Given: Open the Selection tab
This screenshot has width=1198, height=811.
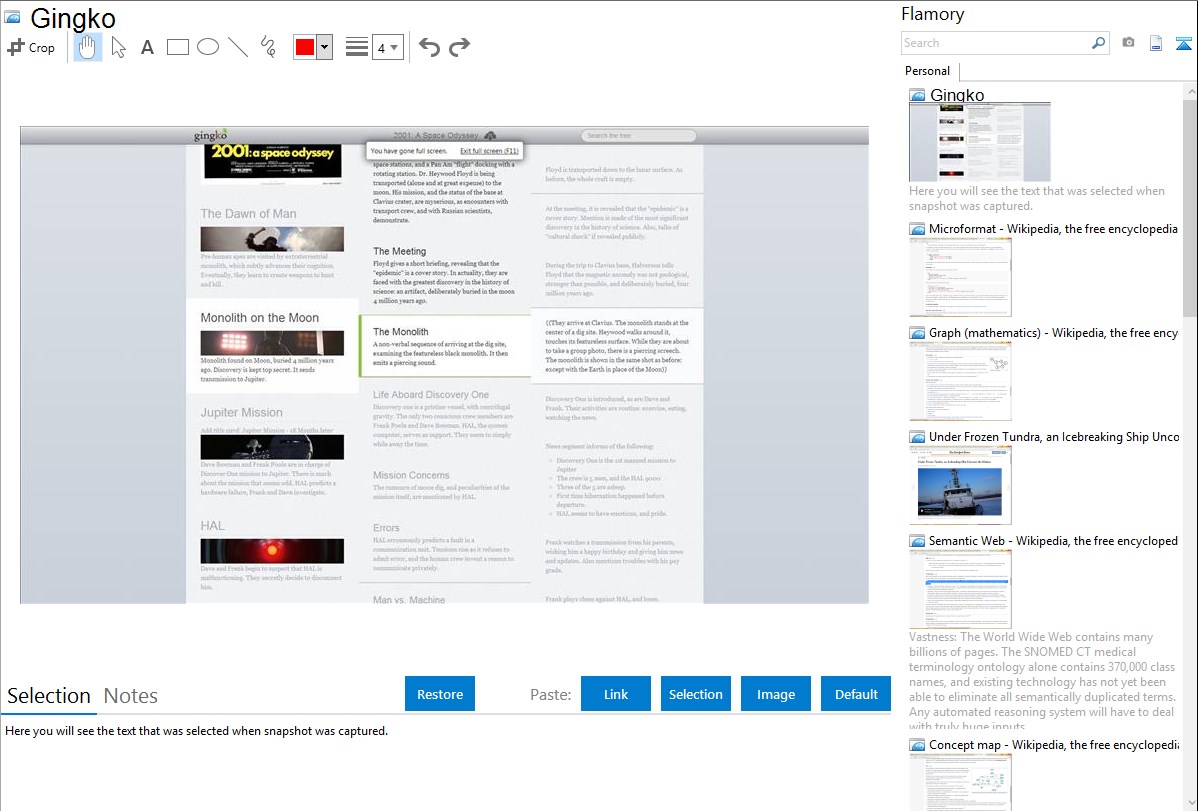Looking at the screenshot, I should tap(49, 696).
